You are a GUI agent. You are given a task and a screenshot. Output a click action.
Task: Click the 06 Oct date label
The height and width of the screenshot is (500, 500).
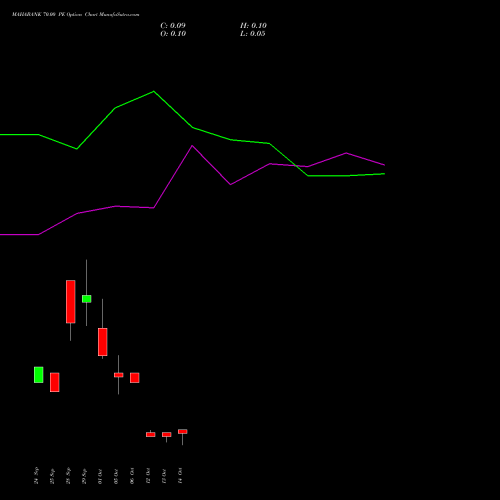132,476
